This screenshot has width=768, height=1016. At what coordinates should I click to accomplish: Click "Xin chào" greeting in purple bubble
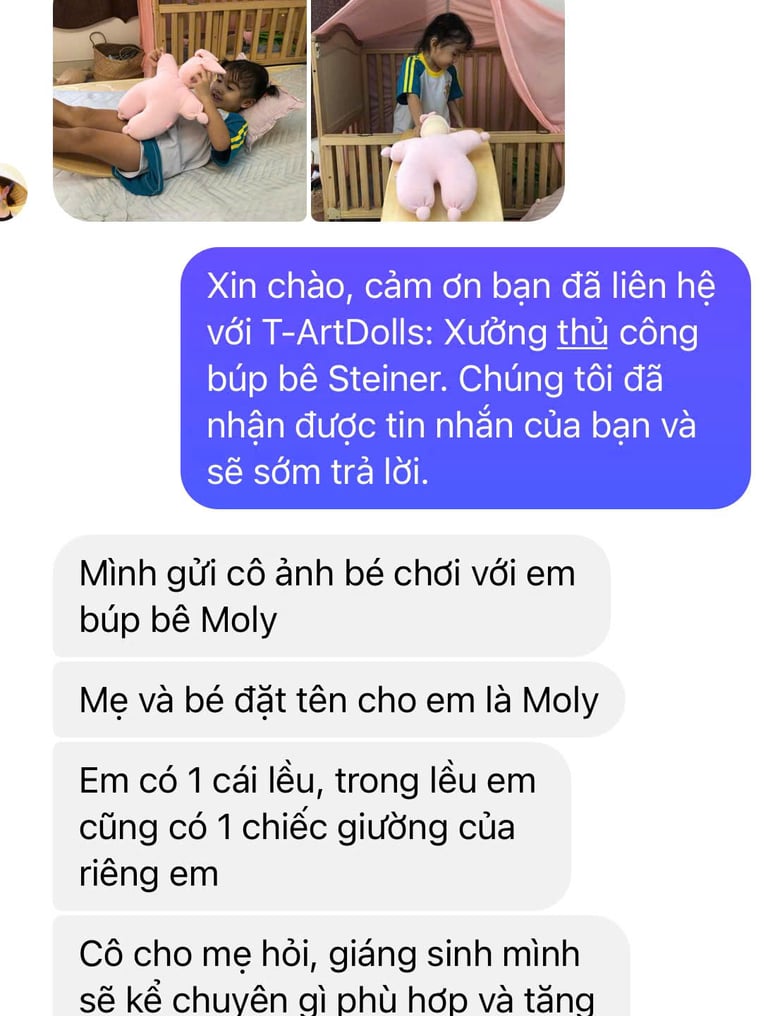(275, 287)
